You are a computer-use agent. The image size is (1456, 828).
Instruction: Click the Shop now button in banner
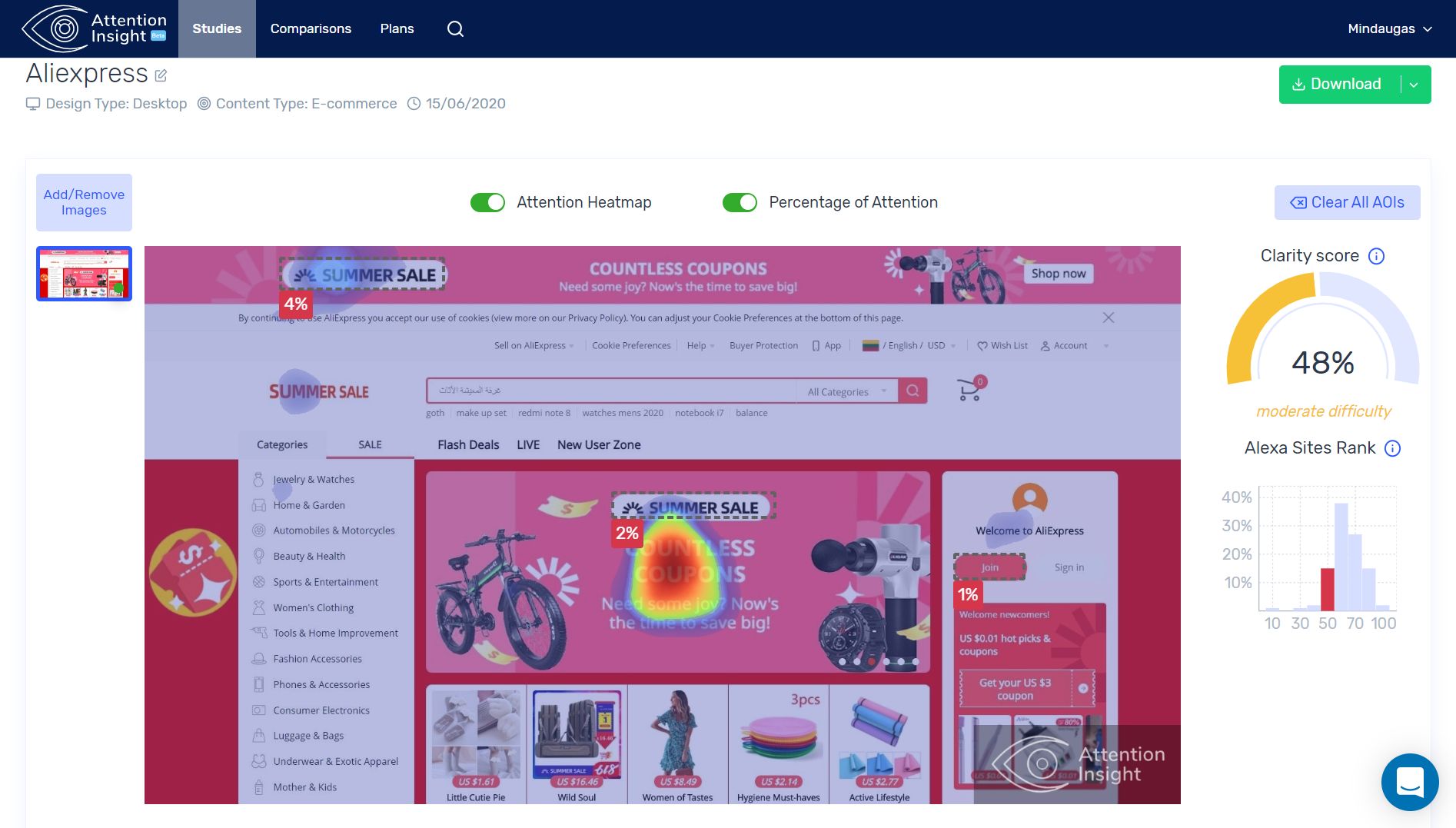pyautogui.click(x=1059, y=274)
